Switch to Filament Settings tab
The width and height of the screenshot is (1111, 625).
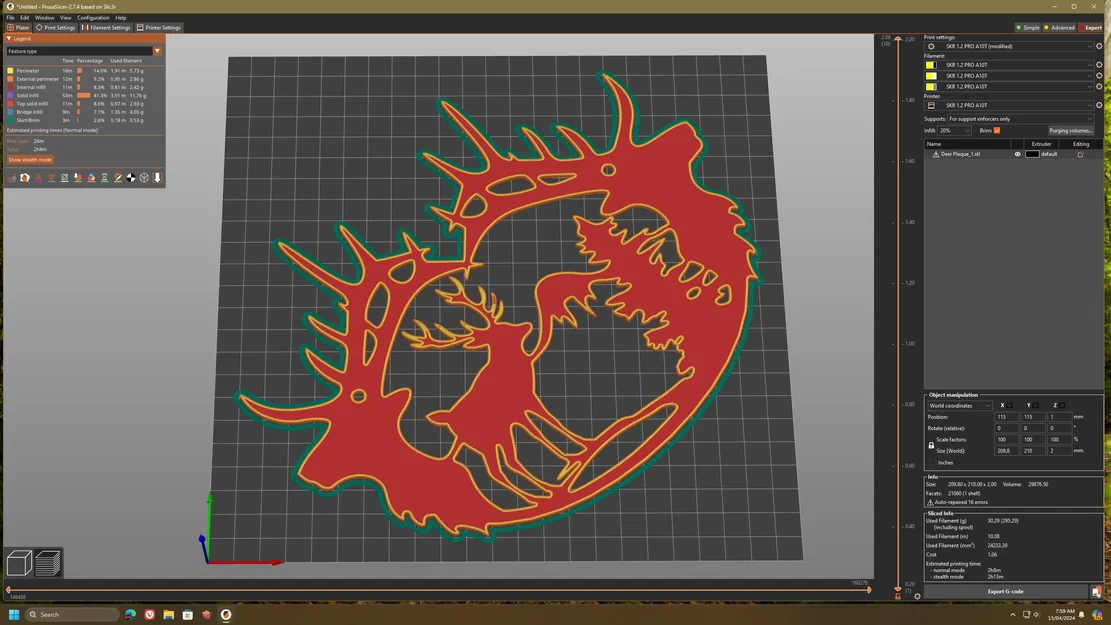106,28
